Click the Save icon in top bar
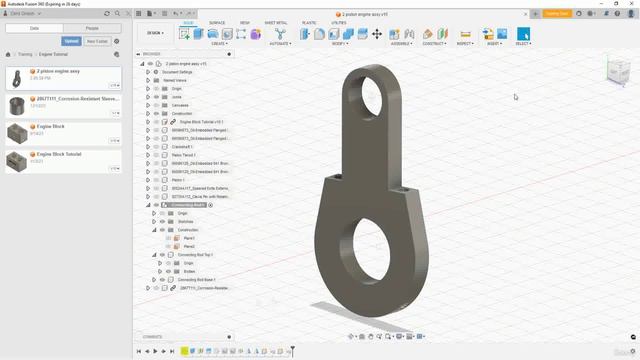Viewport: 640px width, 360px height. [164, 13]
